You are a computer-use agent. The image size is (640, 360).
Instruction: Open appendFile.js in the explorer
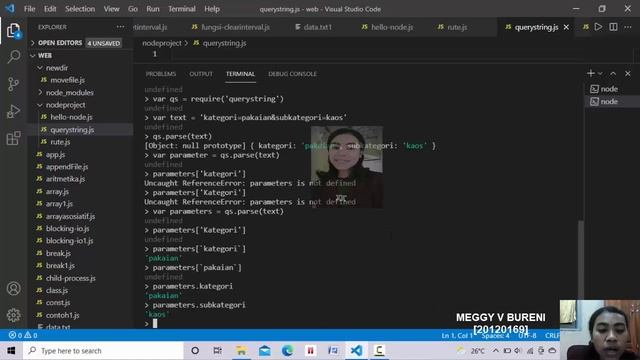[67, 167]
